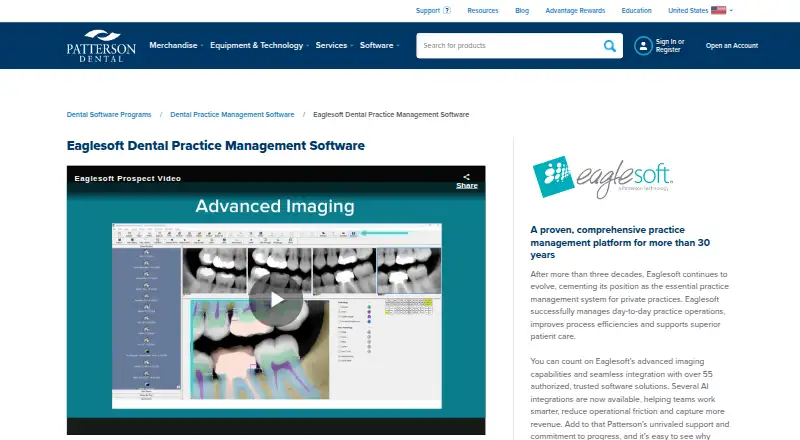Click the user account avatar icon
Viewport: 800px width, 440px height.
643,46
